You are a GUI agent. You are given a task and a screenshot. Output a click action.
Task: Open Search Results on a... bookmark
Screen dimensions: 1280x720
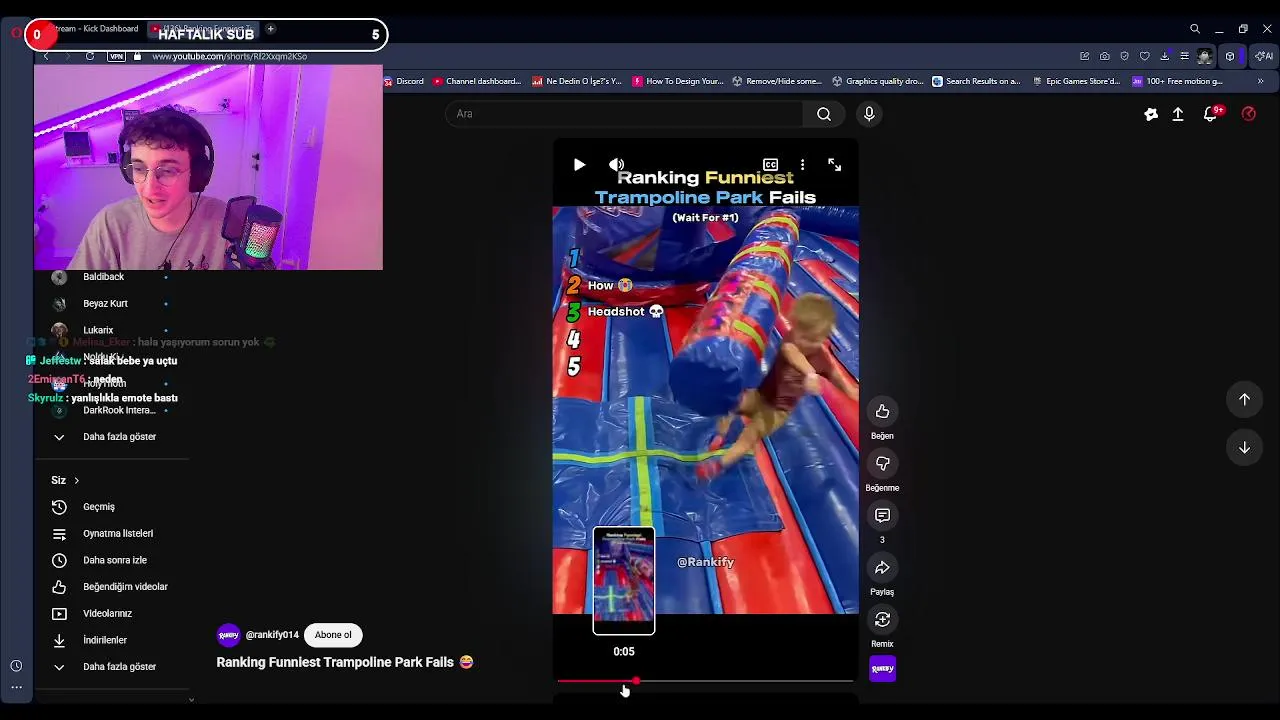pyautogui.click(x=977, y=81)
